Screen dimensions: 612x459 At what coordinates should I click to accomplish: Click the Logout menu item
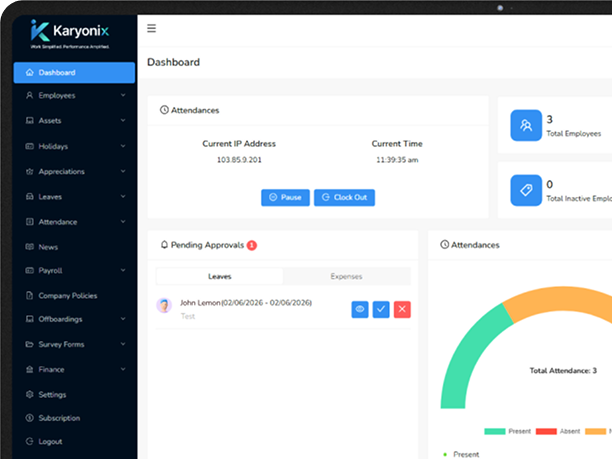click(x=74, y=441)
